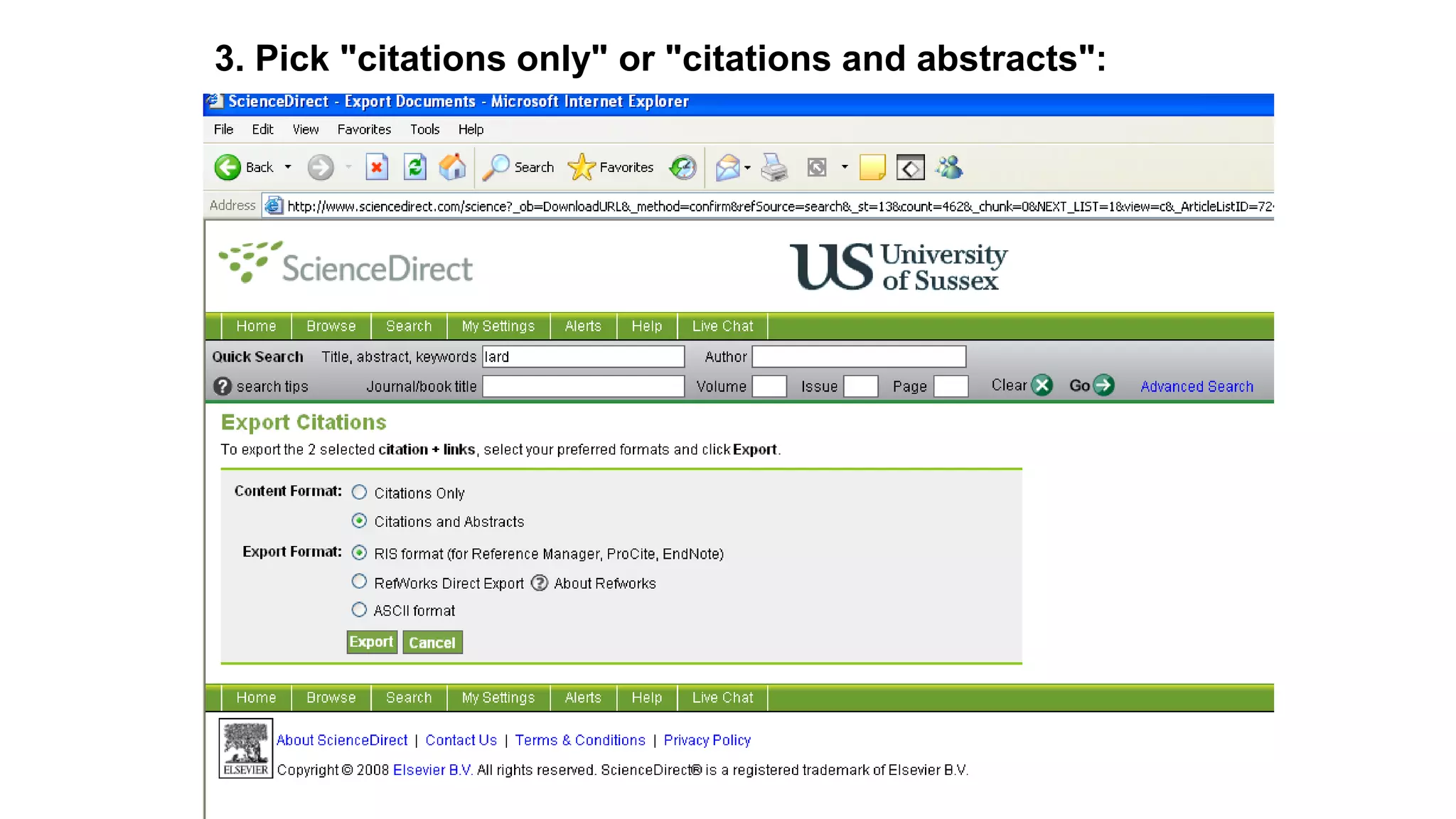Click the Forward arrow icon
Screen dimensions: 1456x819
(321, 167)
